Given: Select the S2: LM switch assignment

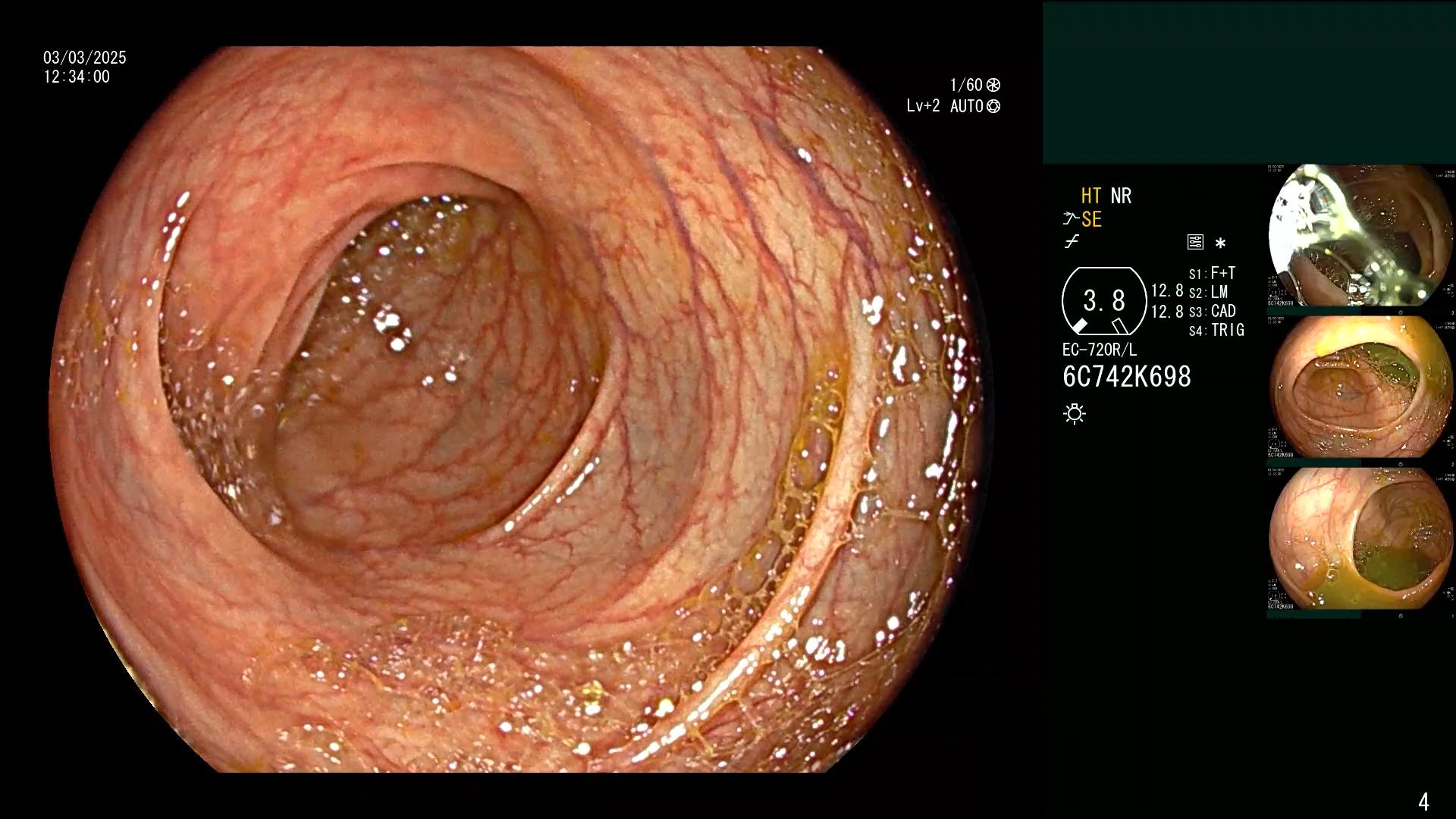Looking at the screenshot, I should pyautogui.click(x=1208, y=292).
